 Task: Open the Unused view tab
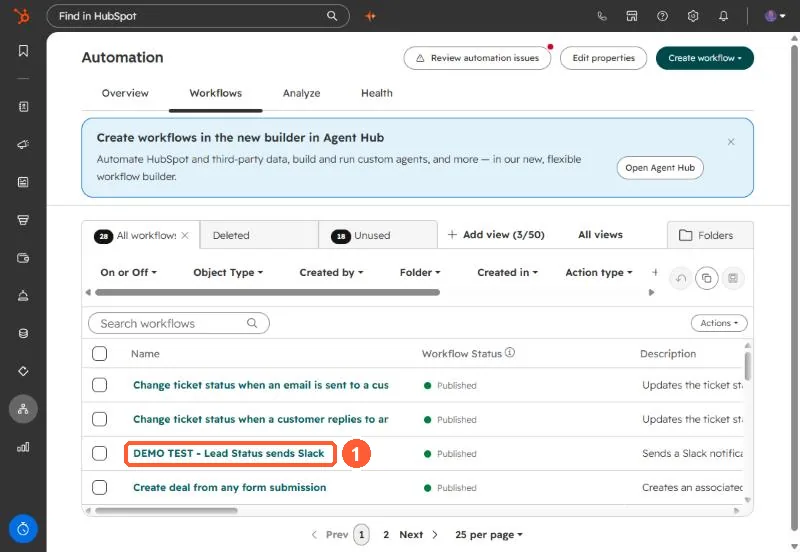tap(378, 235)
